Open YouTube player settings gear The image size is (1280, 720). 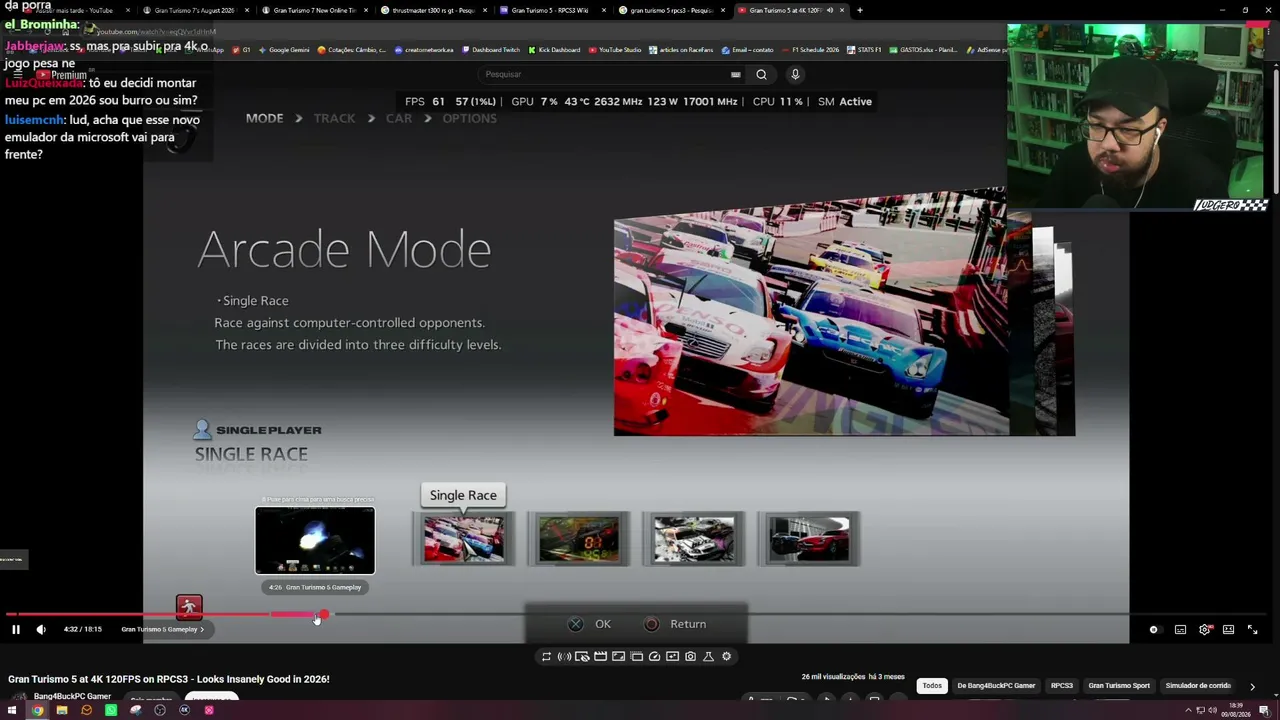coord(1205,629)
